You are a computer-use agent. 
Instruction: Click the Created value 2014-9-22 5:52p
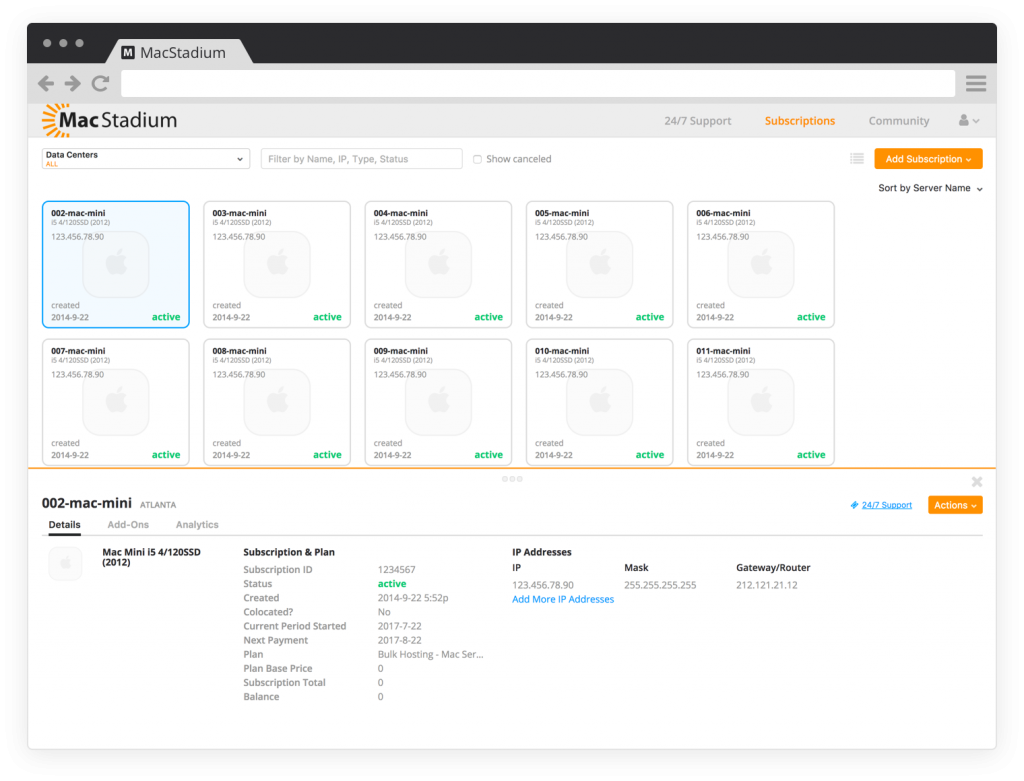click(x=413, y=598)
